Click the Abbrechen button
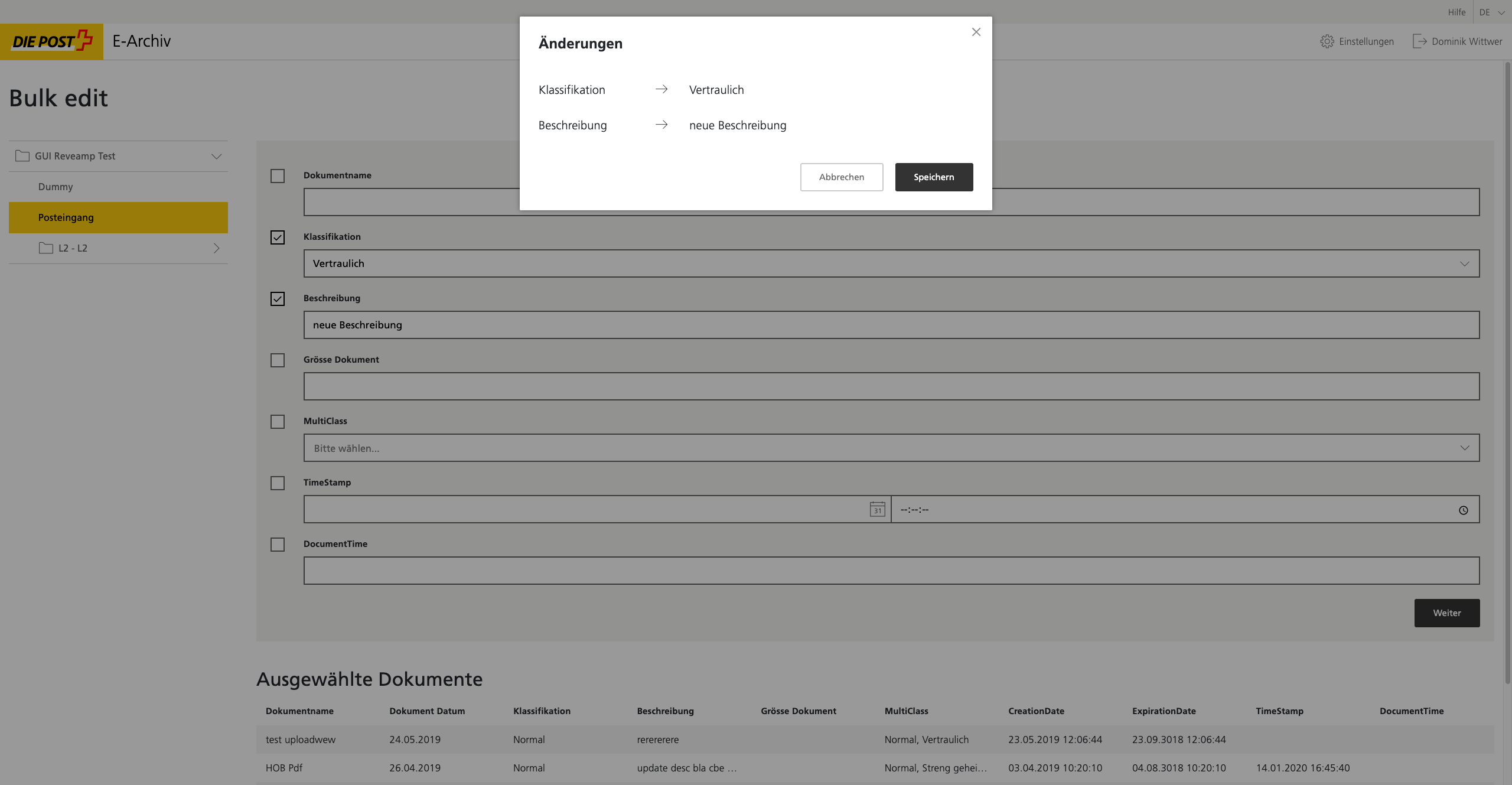1512x785 pixels. pyautogui.click(x=841, y=177)
